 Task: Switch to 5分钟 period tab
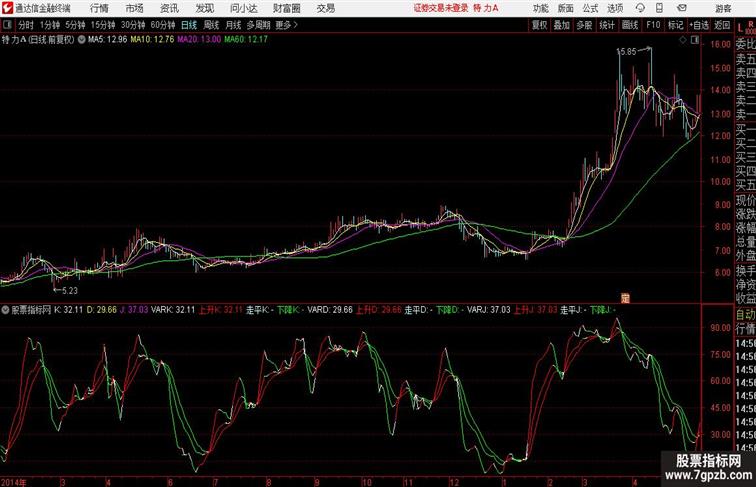(x=75, y=25)
